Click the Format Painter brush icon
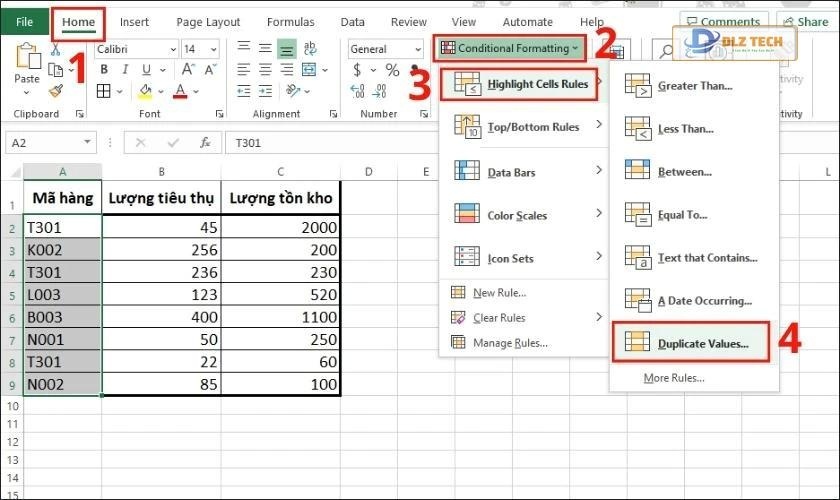The width and height of the screenshot is (840, 500). click(56, 91)
